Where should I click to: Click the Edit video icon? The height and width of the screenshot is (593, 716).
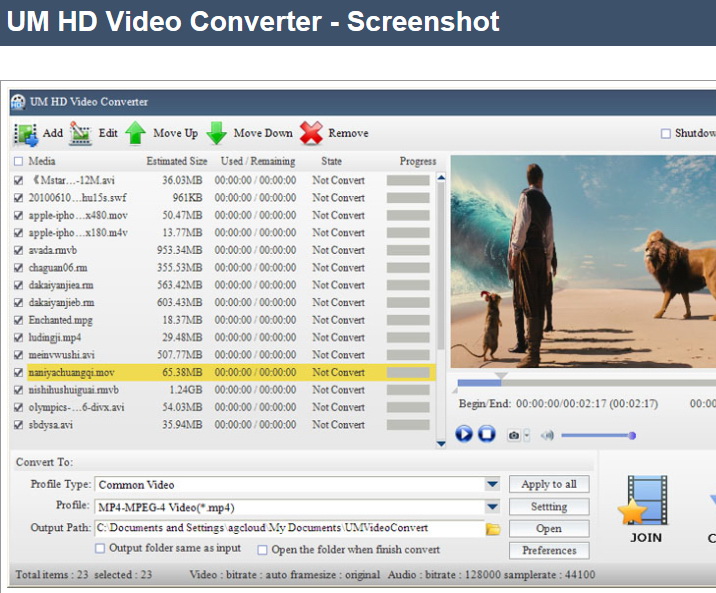pyautogui.click(x=81, y=133)
